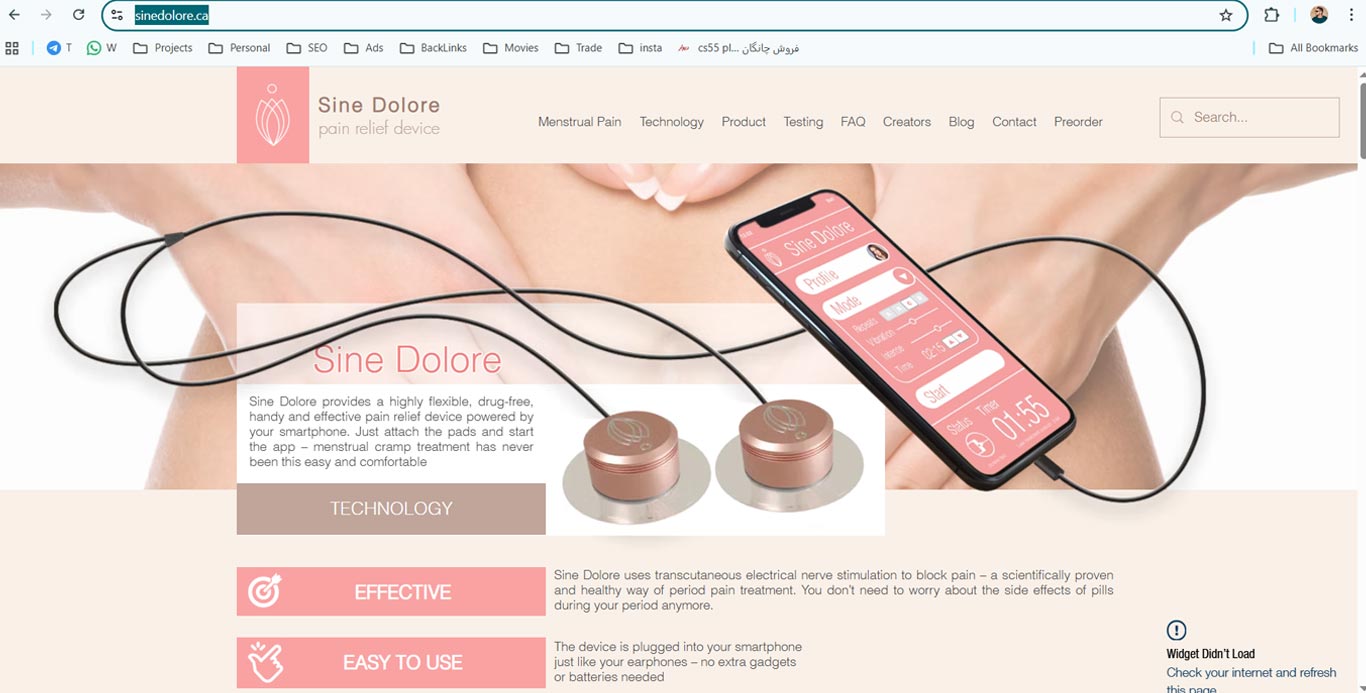Go to the Menstrual Pain menu item
The width and height of the screenshot is (1366, 693).
pyautogui.click(x=579, y=122)
